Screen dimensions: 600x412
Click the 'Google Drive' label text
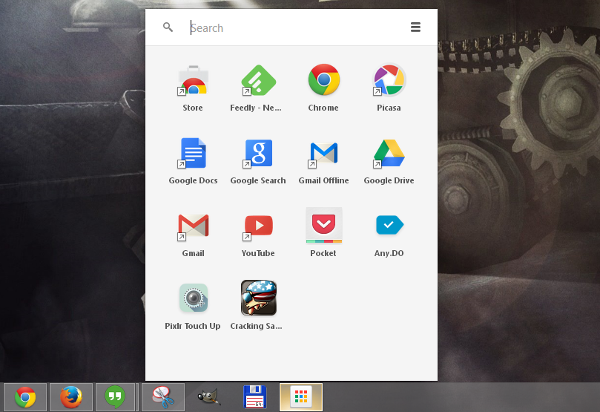click(389, 181)
